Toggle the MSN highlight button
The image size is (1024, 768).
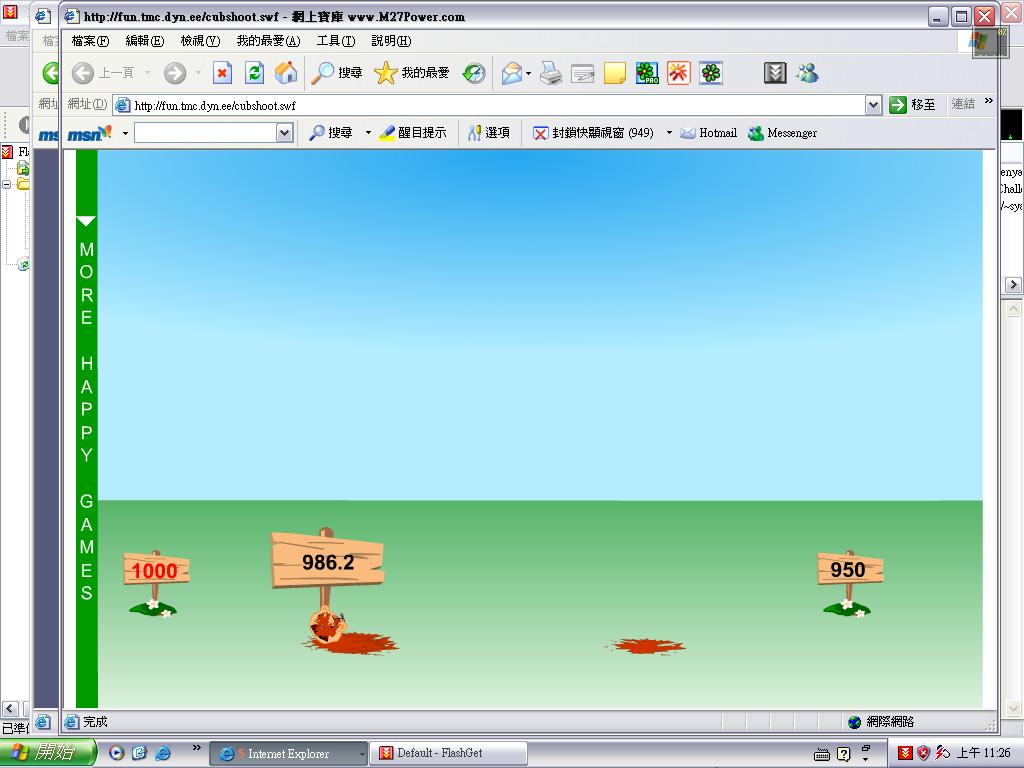[412, 133]
